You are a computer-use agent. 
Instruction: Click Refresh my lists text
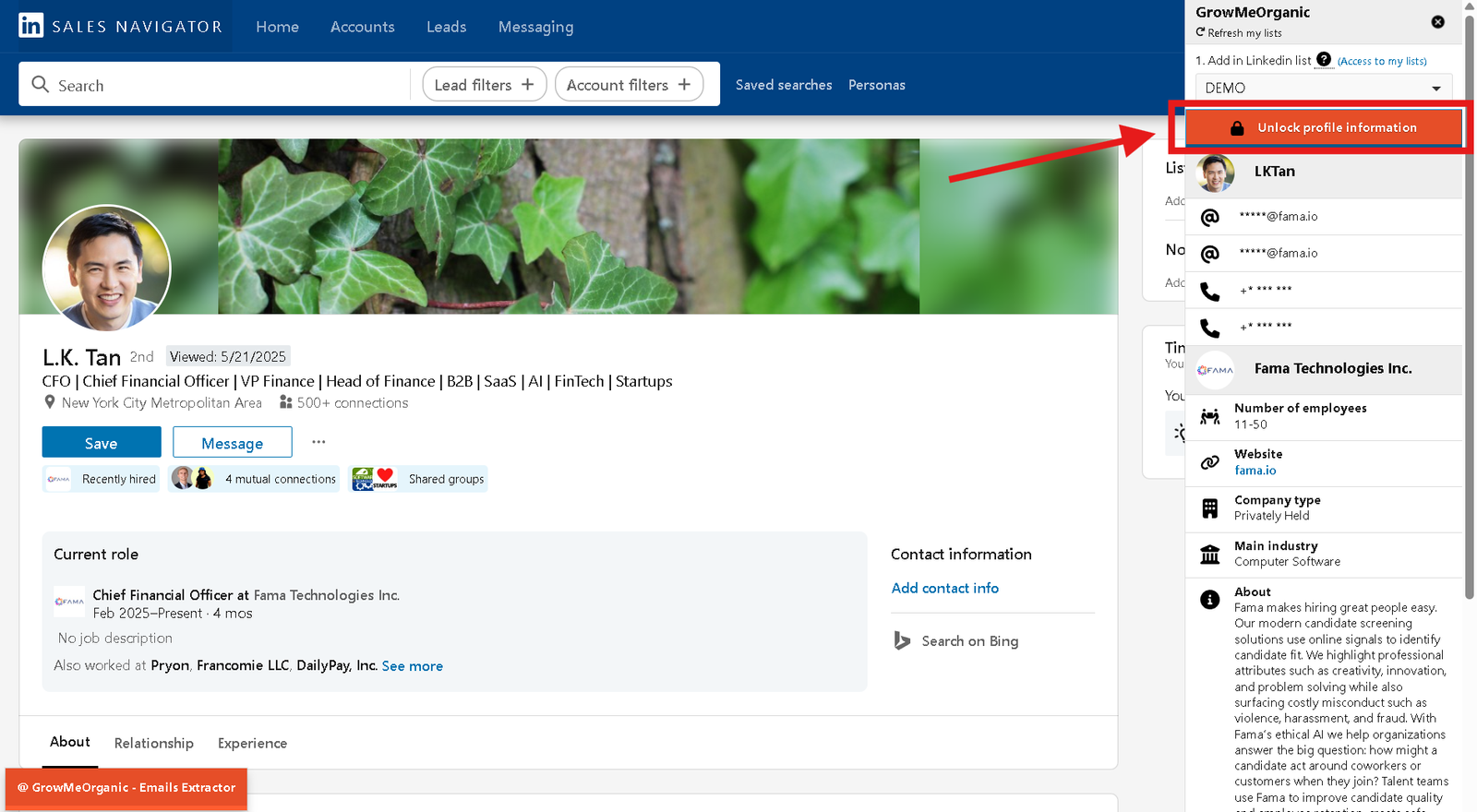click(x=1245, y=33)
